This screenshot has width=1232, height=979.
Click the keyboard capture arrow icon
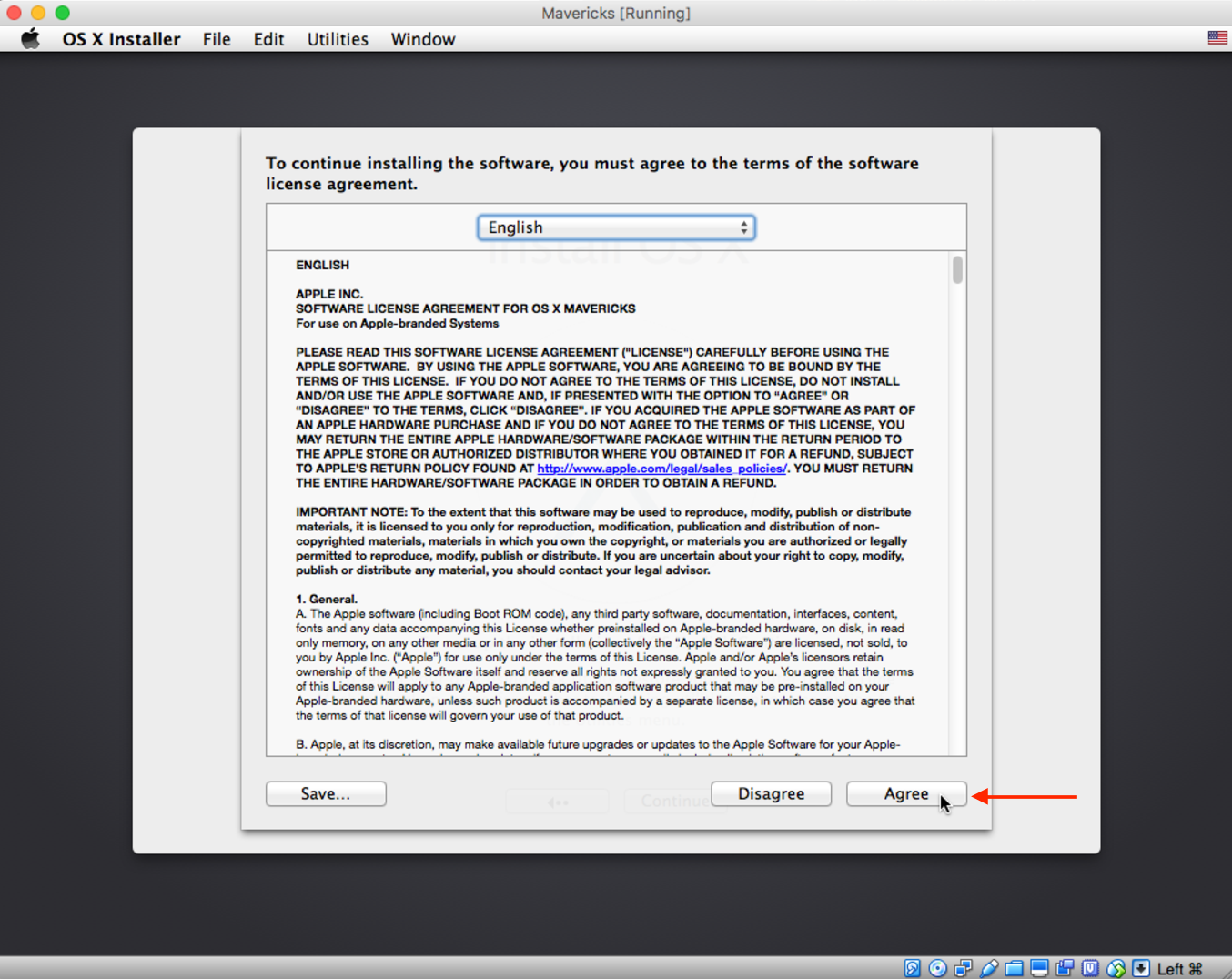point(1141,968)
